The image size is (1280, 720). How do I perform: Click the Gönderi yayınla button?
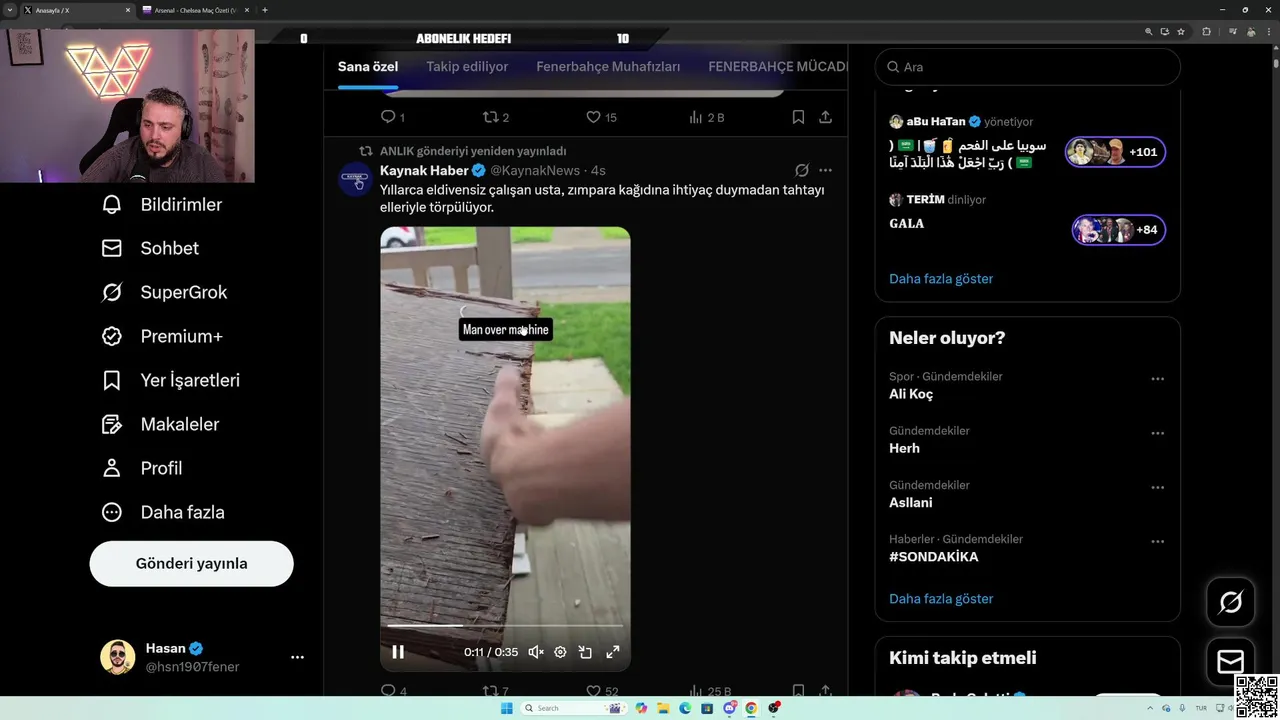click(x=191, y=563)
